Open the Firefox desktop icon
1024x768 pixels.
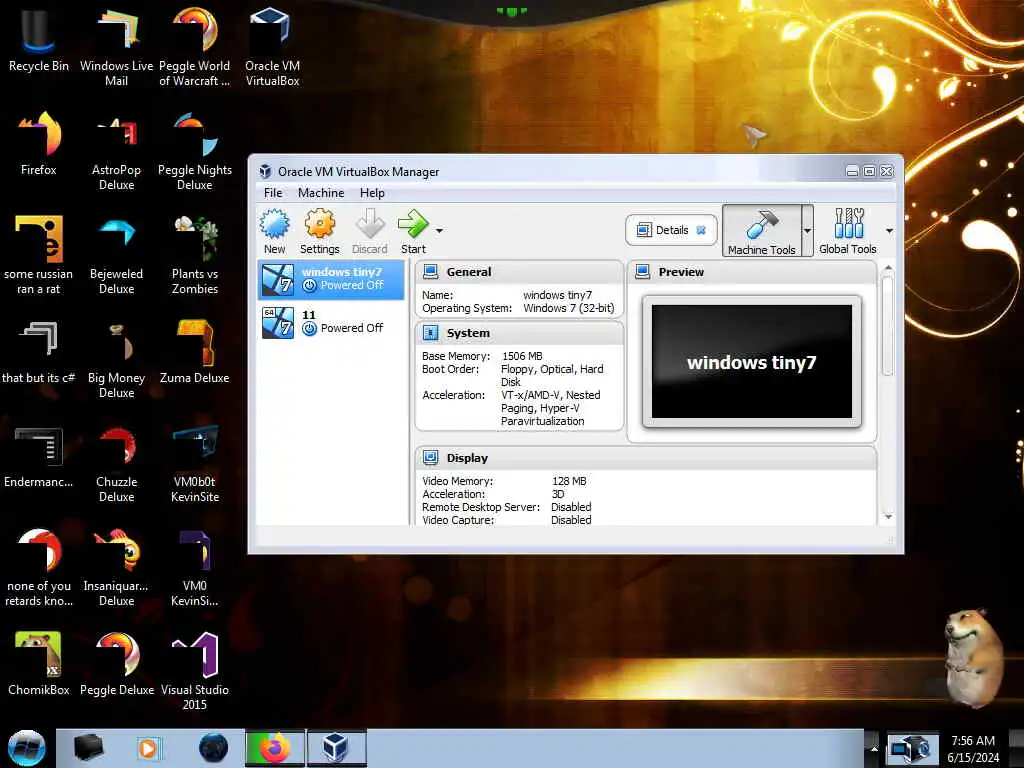[39, 143]
